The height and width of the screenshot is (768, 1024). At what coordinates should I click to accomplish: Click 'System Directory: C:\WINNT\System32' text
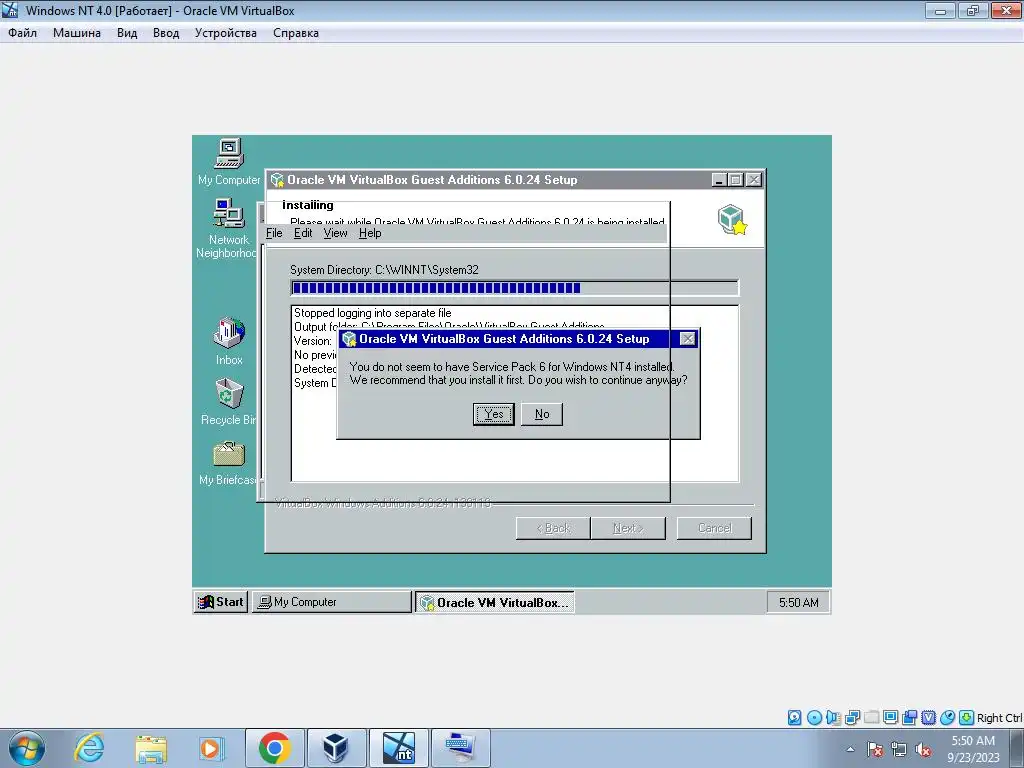point(384,270)
